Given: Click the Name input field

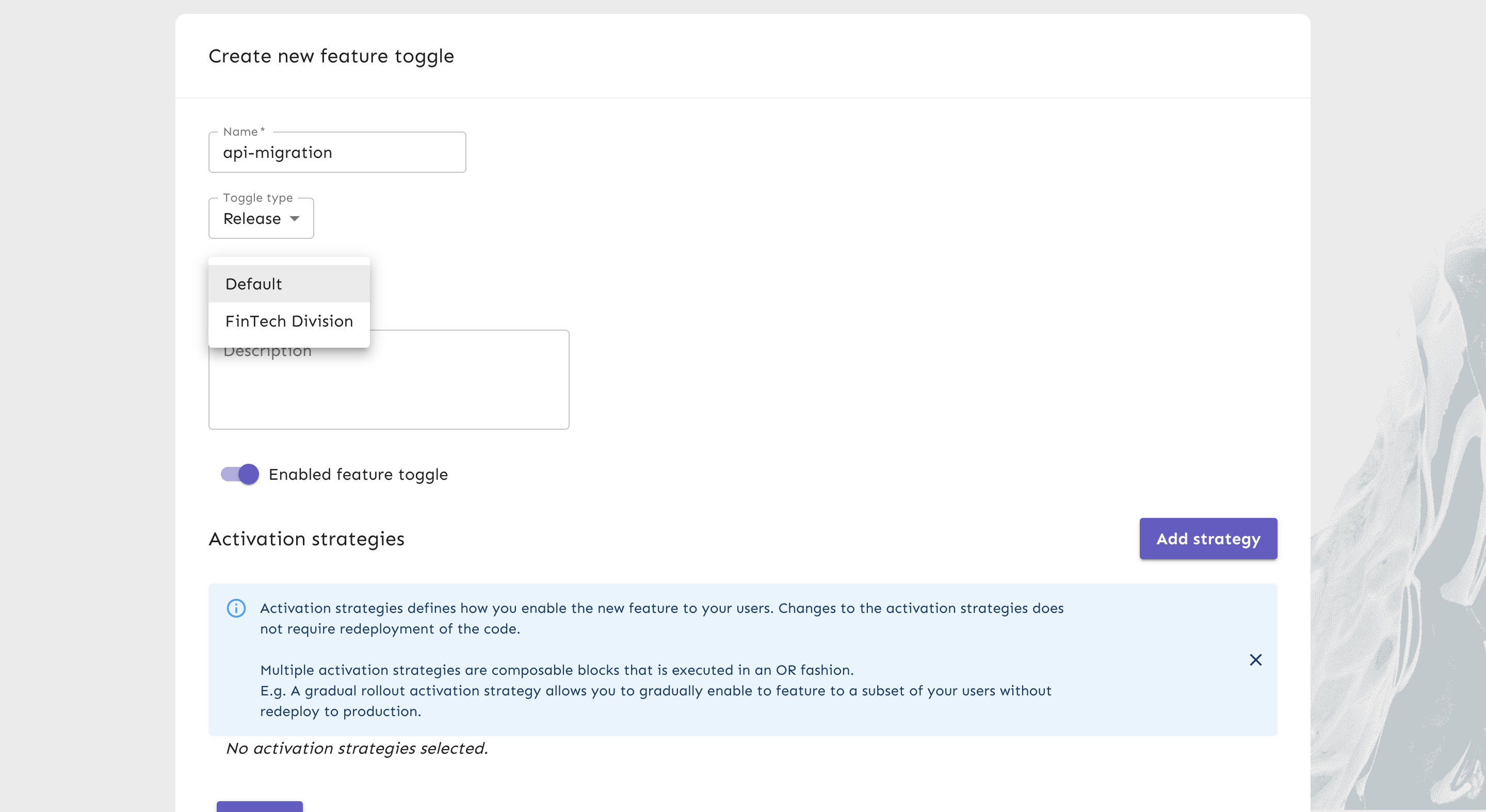Looking at the screenshot, I should (x=337, y=152).
